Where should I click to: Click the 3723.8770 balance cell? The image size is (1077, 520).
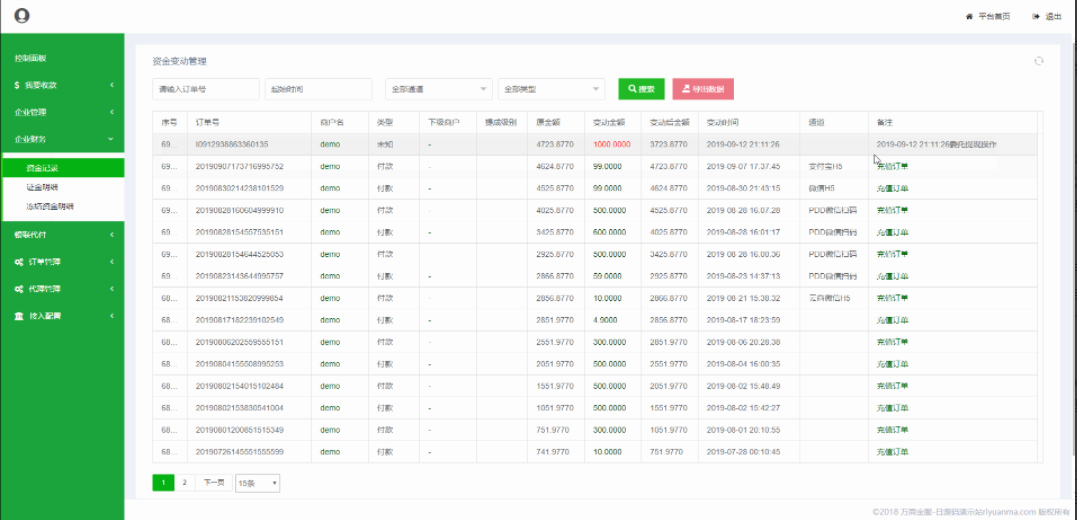[668, 144]
